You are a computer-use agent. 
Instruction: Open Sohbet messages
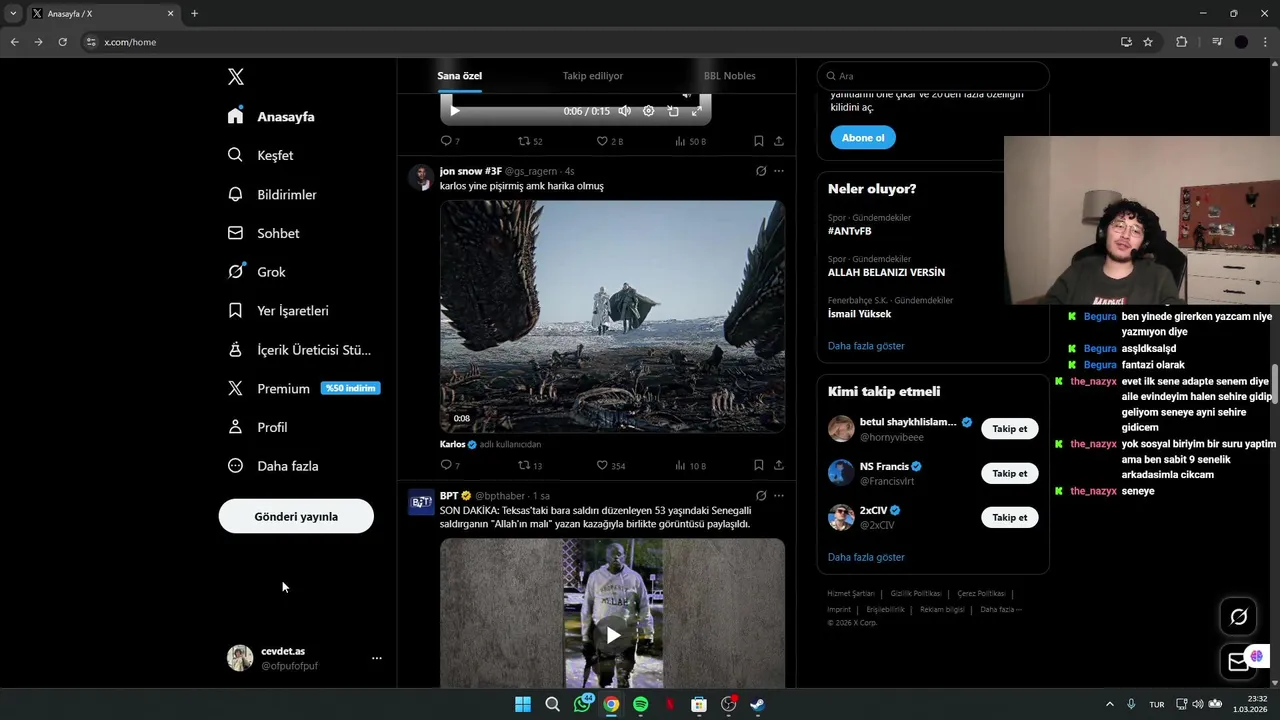pos(263,234)
